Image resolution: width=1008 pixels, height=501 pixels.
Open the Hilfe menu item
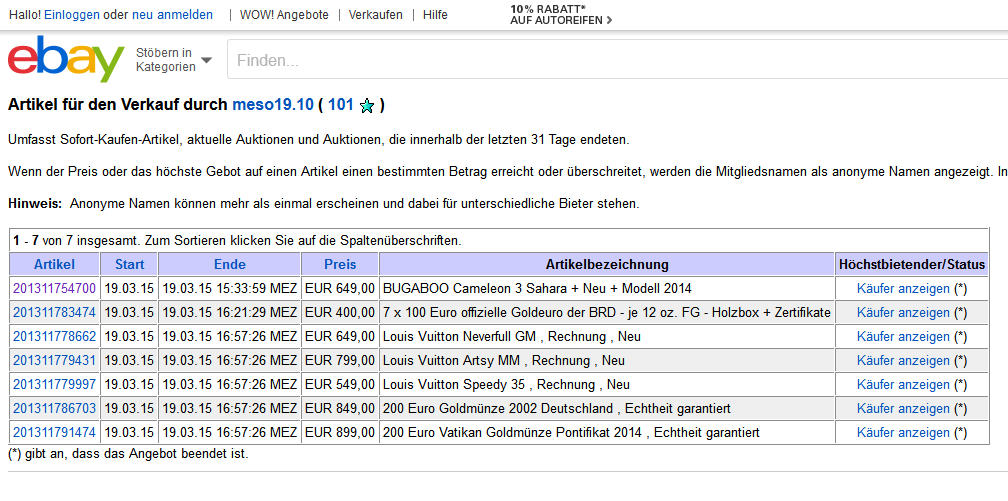click(x=435, y=15)
